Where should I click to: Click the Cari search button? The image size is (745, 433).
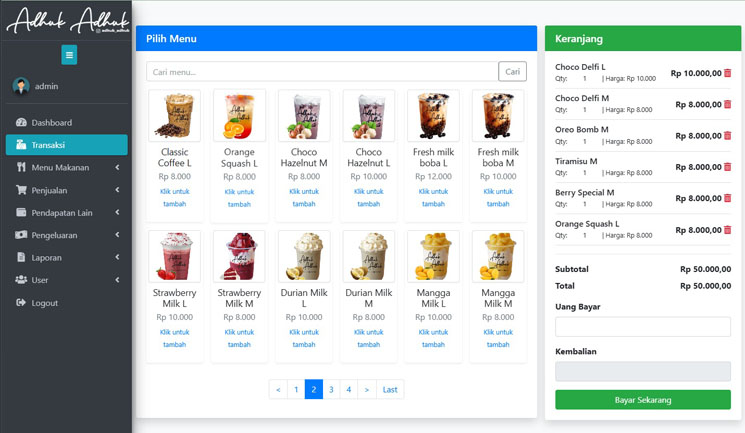(512, 72)
